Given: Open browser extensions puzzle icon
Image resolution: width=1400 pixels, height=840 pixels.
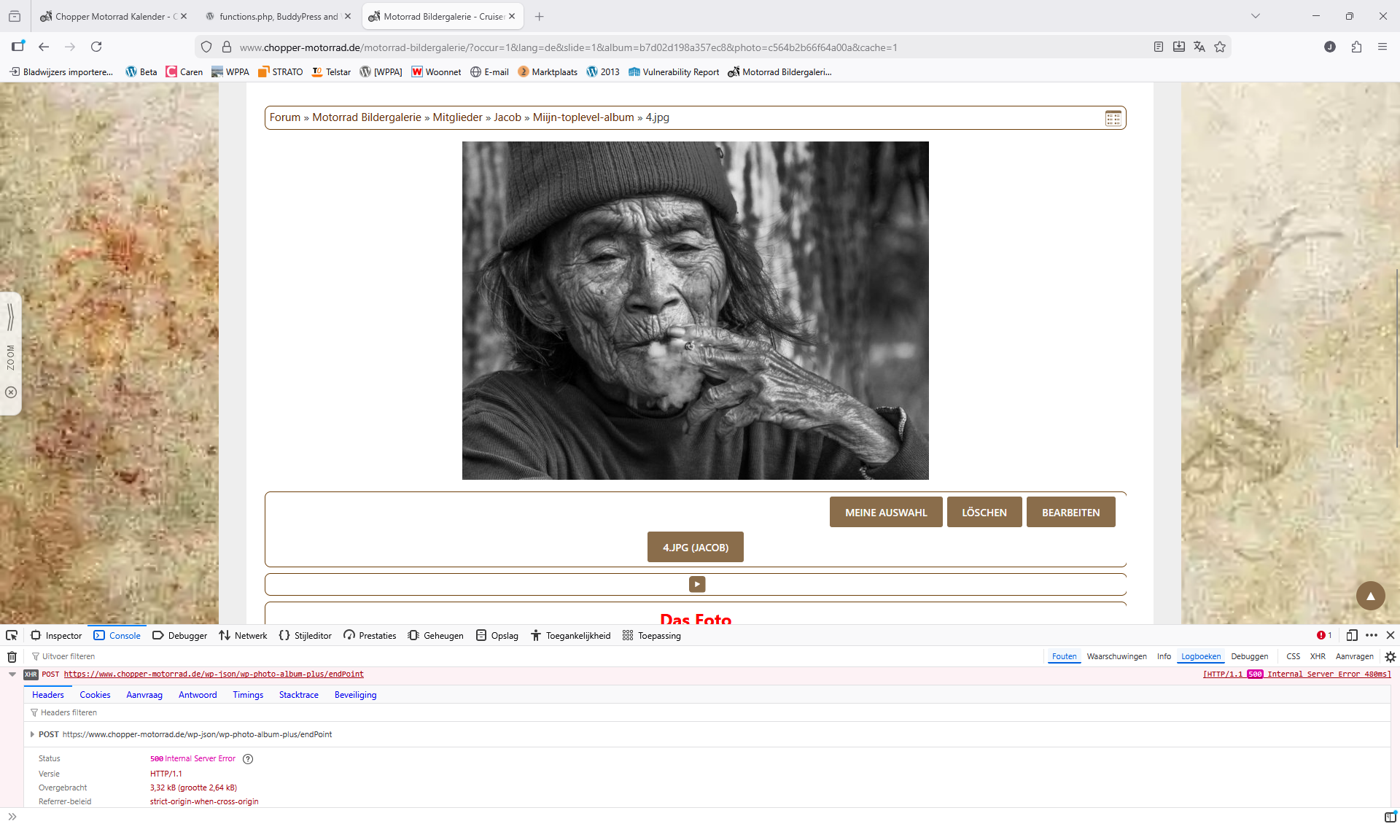Looking at the screenshot, I should [x=1356, y=47].
